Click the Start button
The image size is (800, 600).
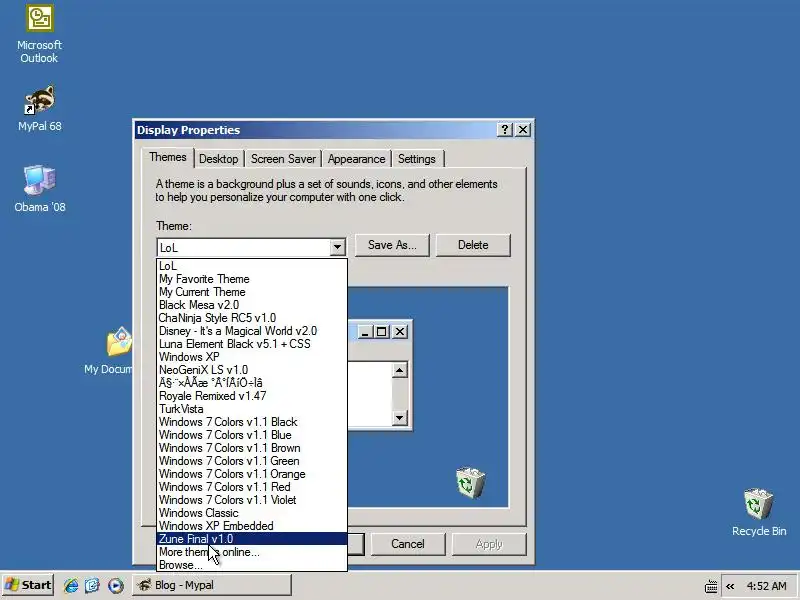(28, 585)
